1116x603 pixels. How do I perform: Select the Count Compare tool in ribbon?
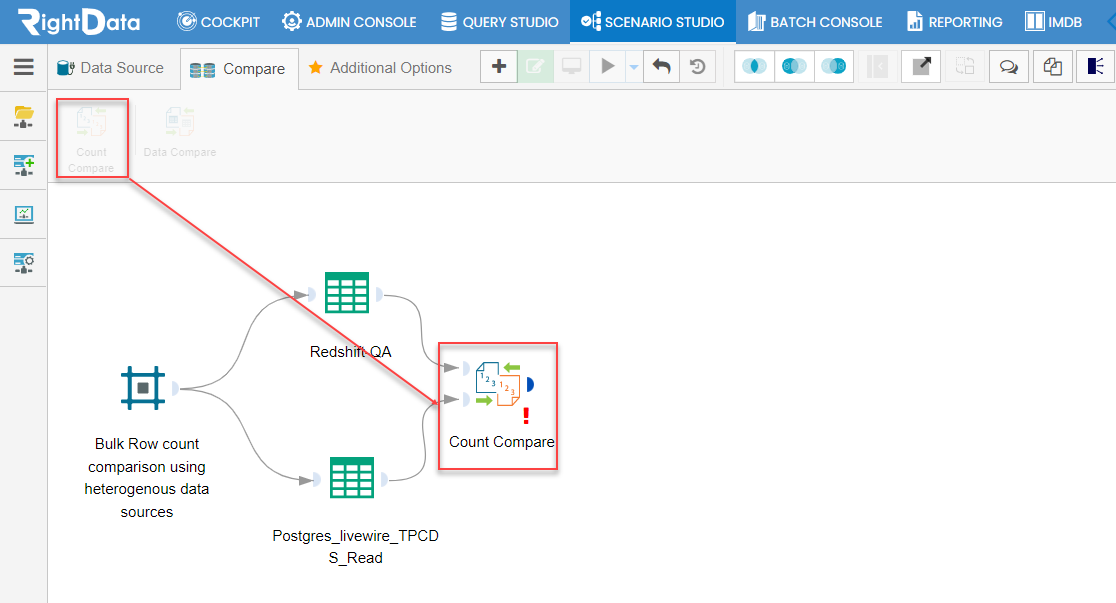point(91,139)
